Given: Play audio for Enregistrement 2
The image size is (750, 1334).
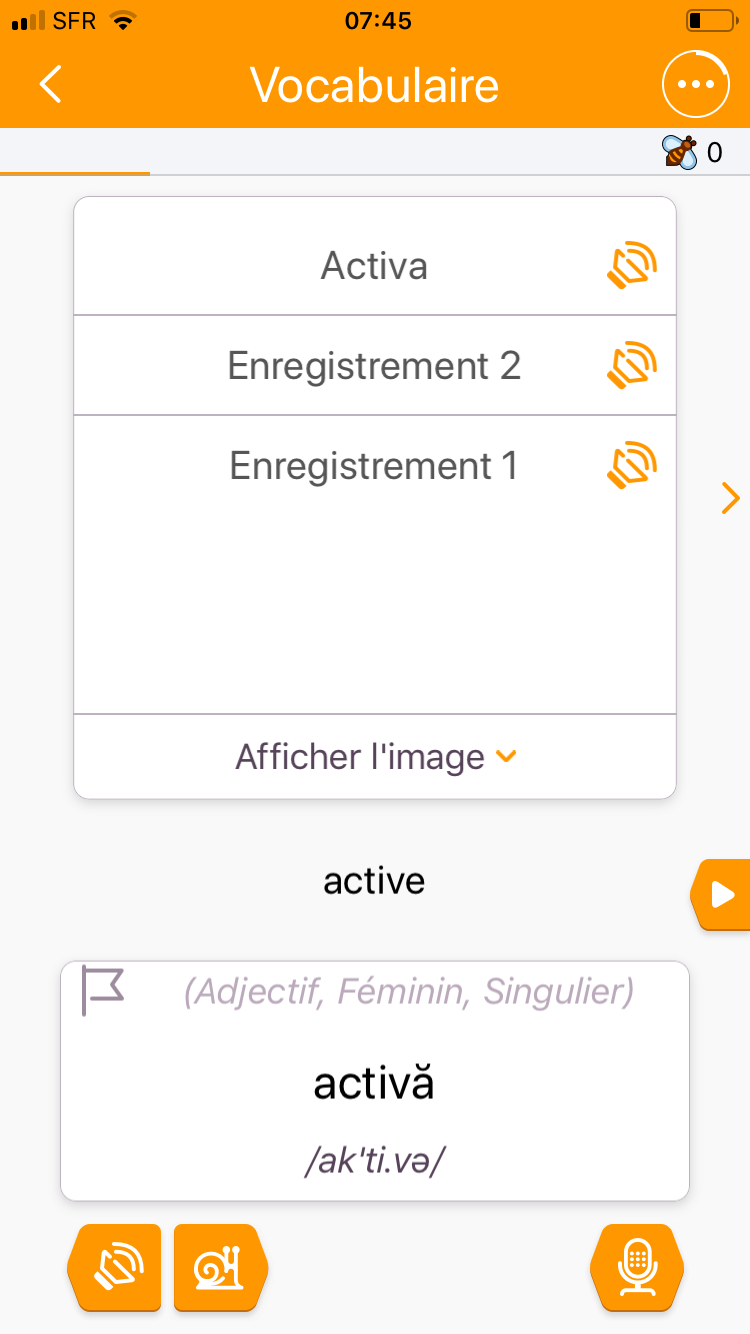Looking at the screenshot, I should coord(632,366).
